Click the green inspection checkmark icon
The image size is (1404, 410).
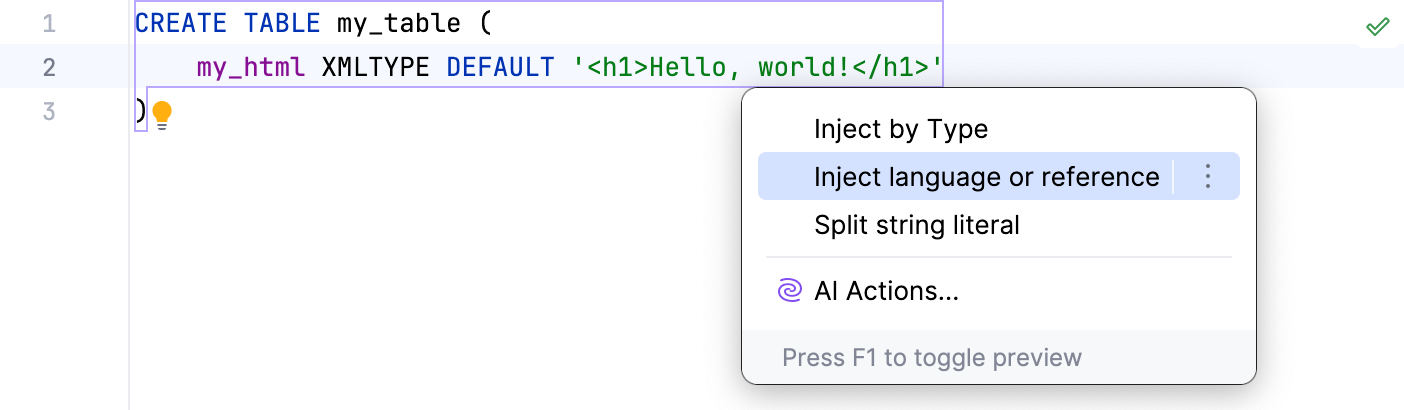[1378, 26]
